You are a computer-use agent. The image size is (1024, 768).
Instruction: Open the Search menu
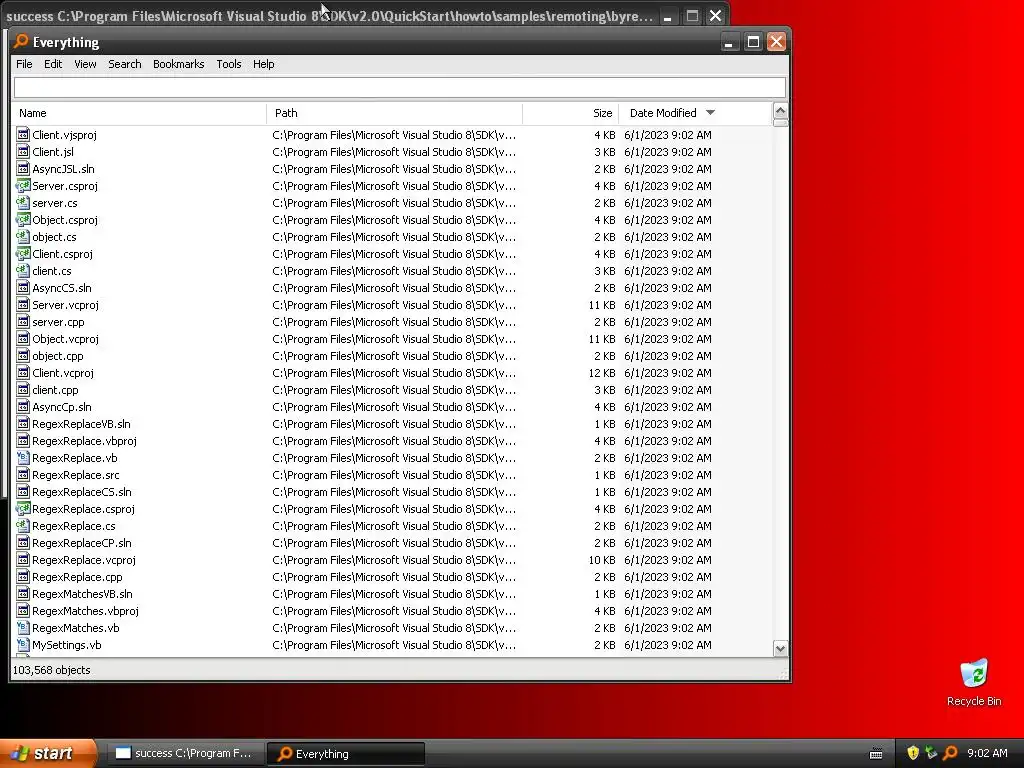[125, 64]
